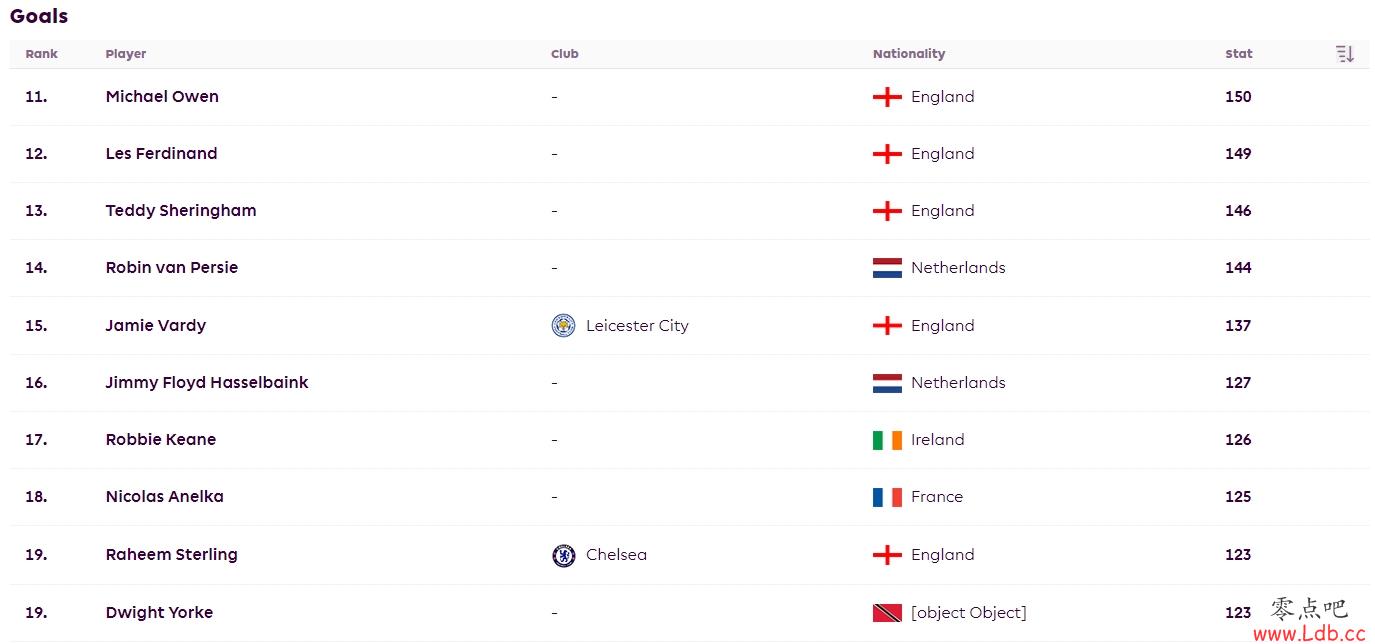Click the Player column header
The image size is (1375, 644).
[126, 54]
